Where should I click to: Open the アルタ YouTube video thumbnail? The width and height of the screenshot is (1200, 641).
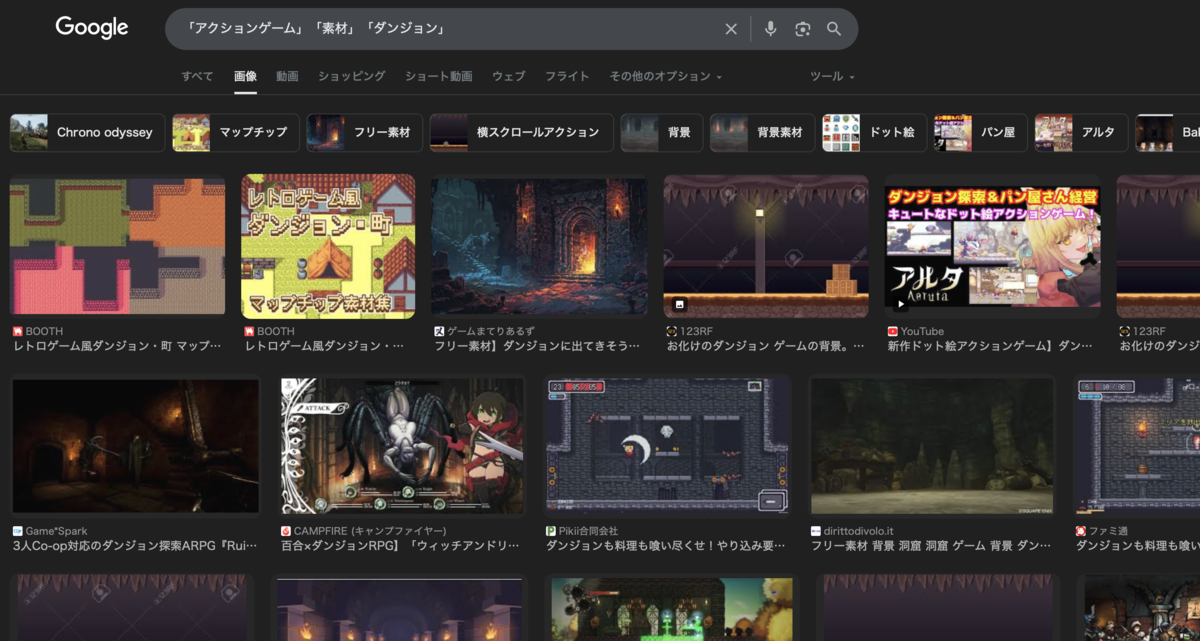pyautogui.click(x=992, y=247)
